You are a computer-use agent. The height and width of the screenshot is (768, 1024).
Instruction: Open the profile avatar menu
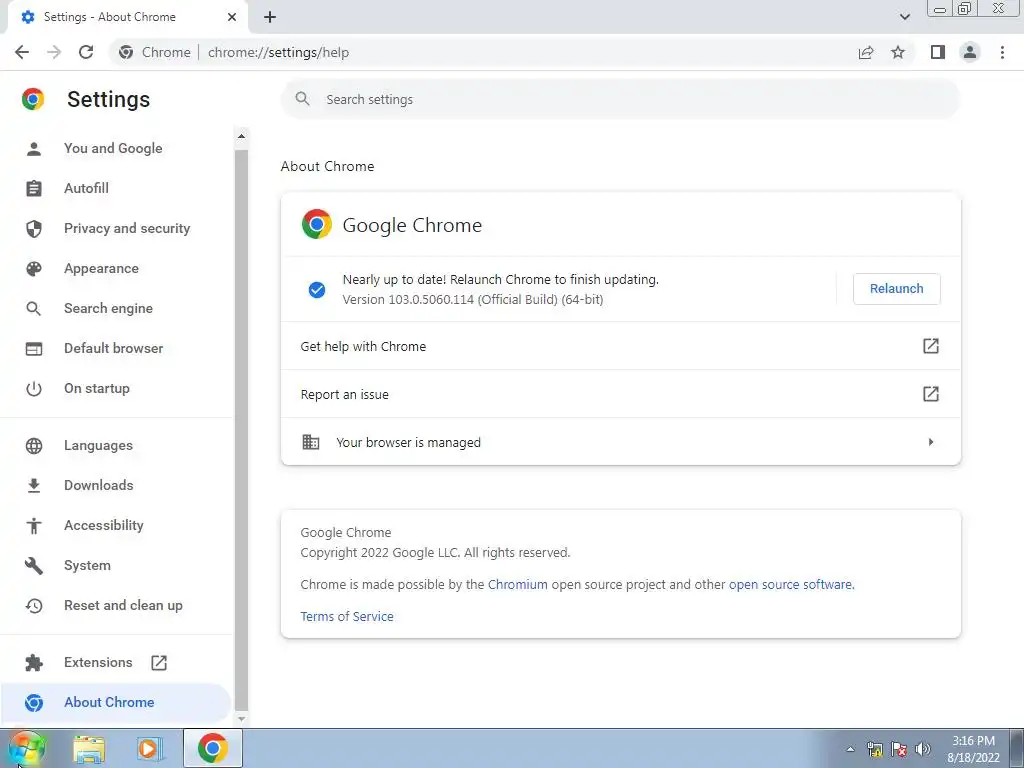[x=970, y=52]
